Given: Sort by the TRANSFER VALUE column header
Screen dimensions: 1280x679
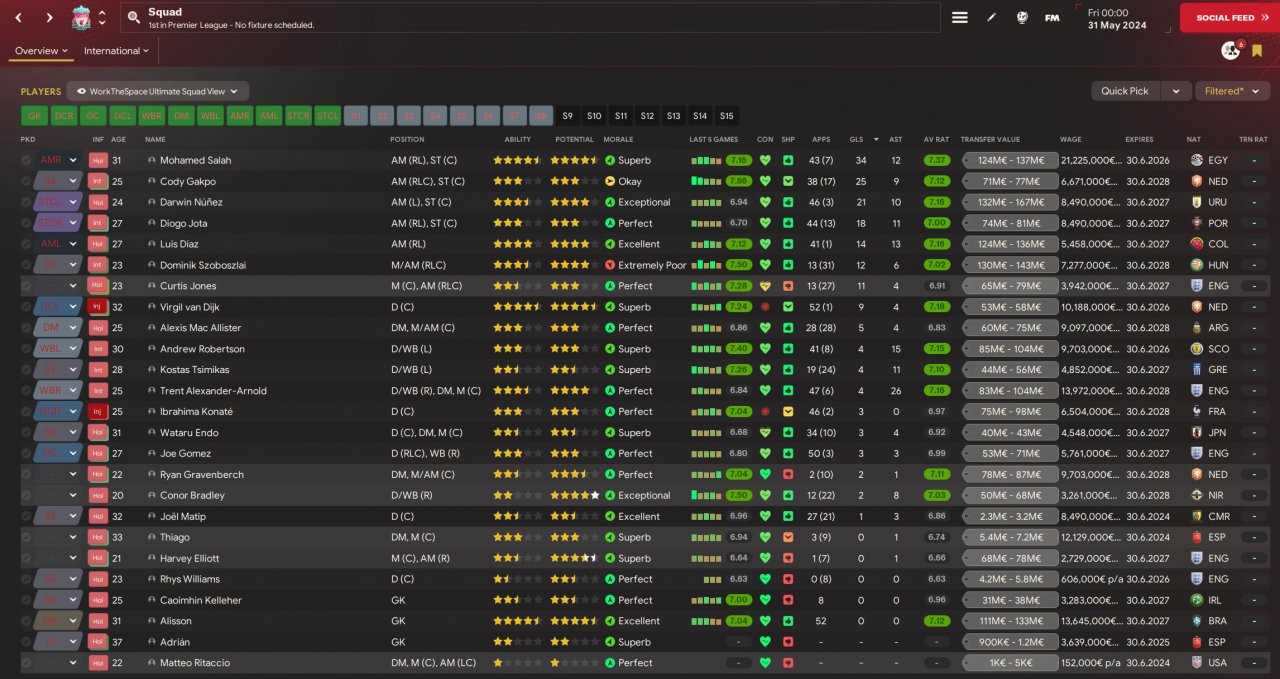Looking at the screenshot, I should coord(990,139).
